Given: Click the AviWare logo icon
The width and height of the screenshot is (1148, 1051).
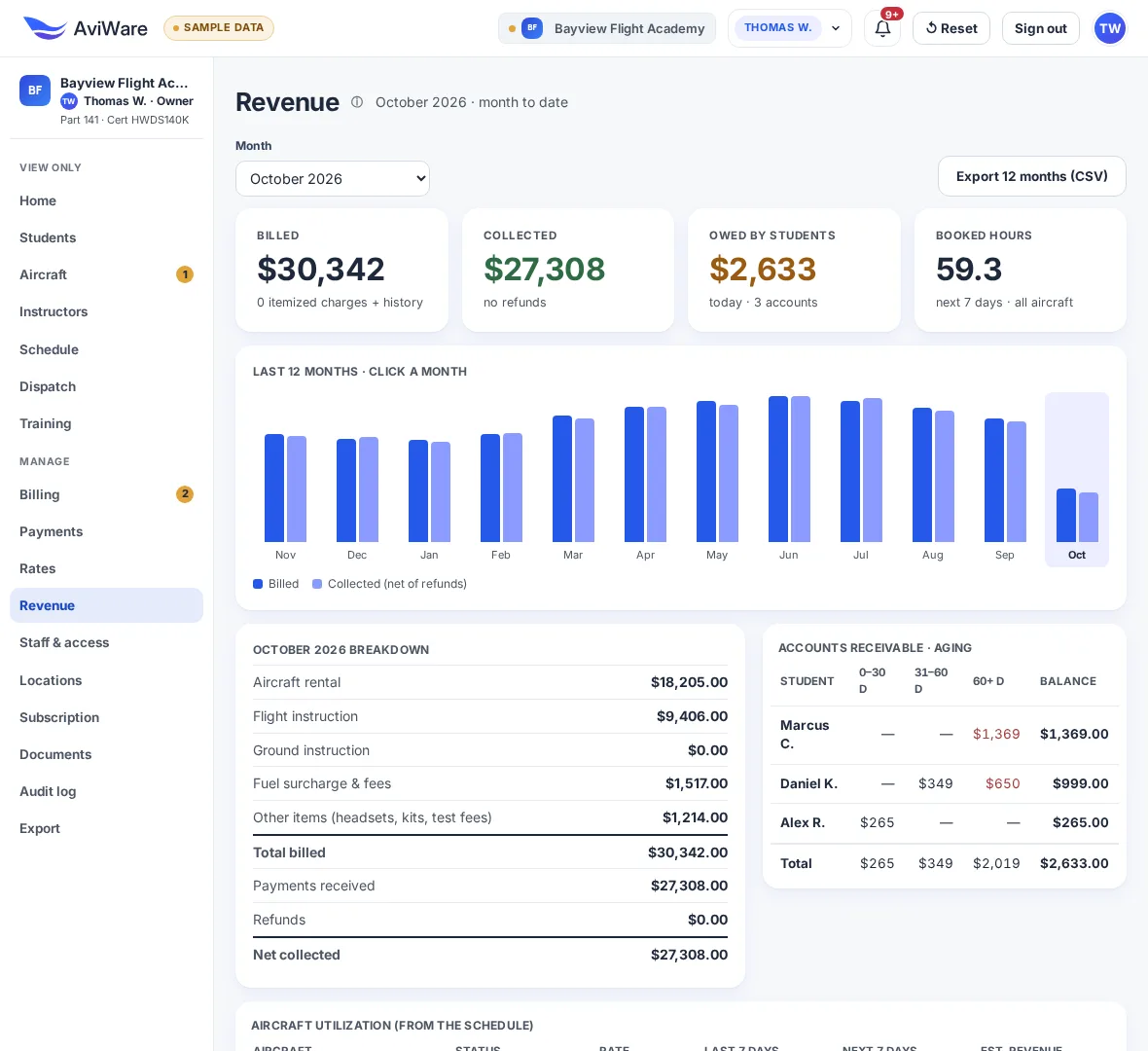Looking at the screenshot, I should point(44,28).
